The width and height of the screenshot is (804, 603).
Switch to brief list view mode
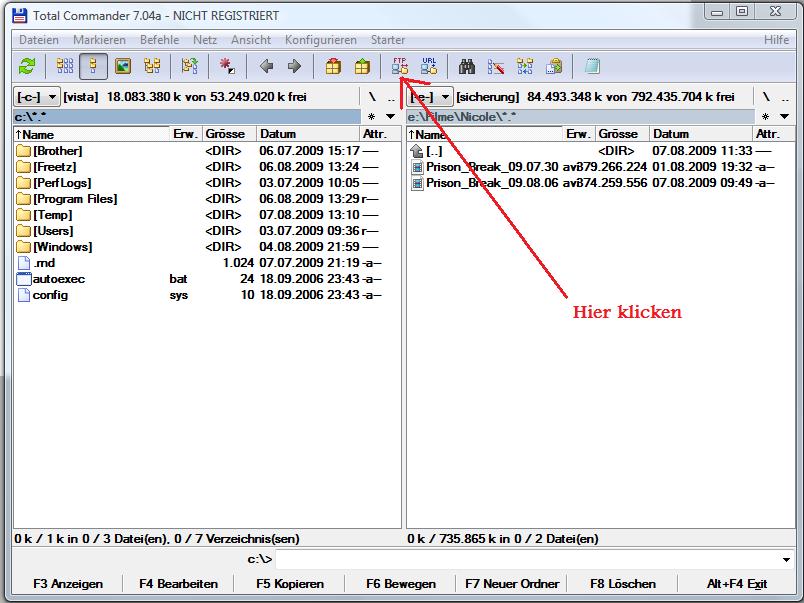tap(65, 66)
